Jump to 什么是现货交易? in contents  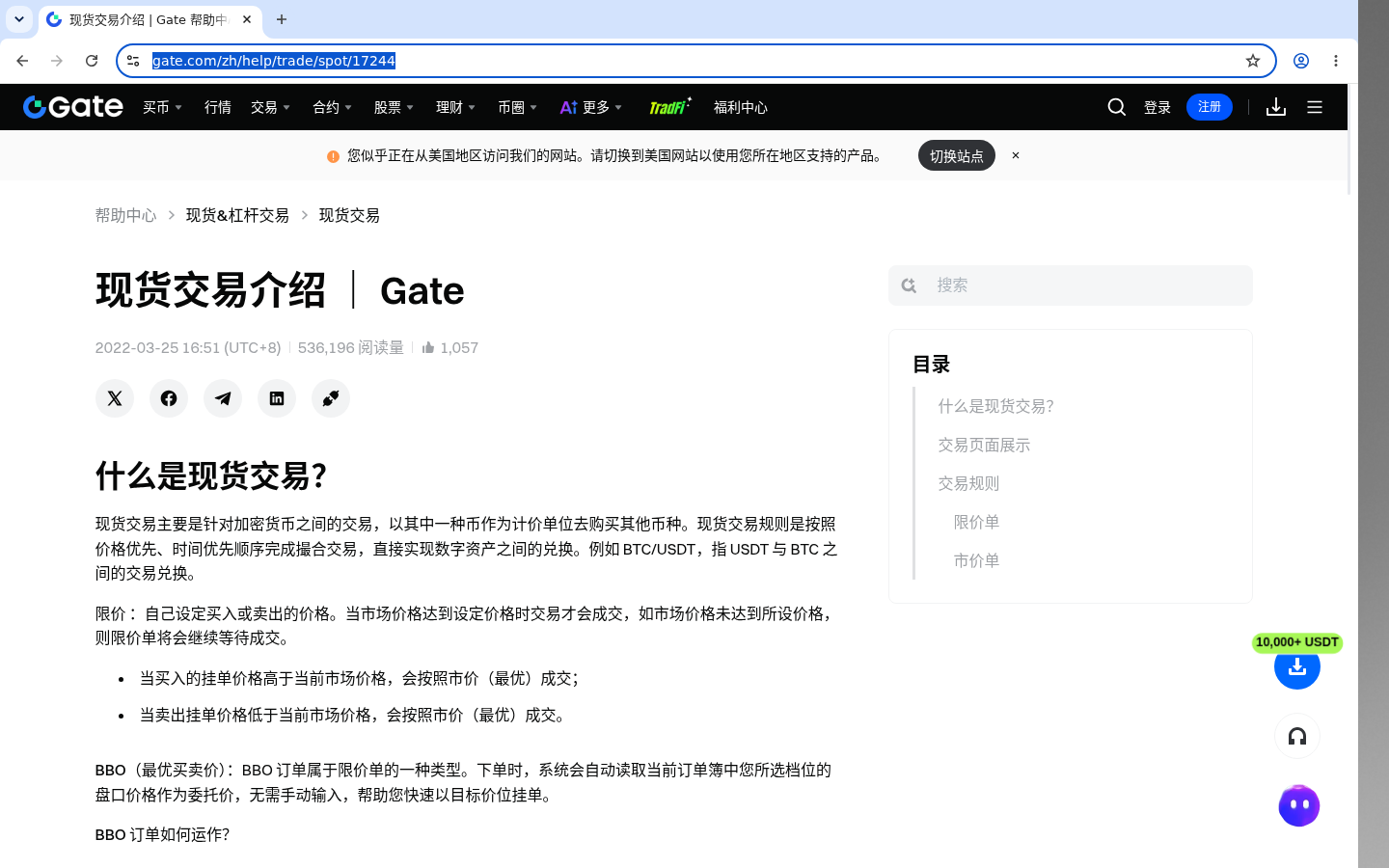click(996, 406)
